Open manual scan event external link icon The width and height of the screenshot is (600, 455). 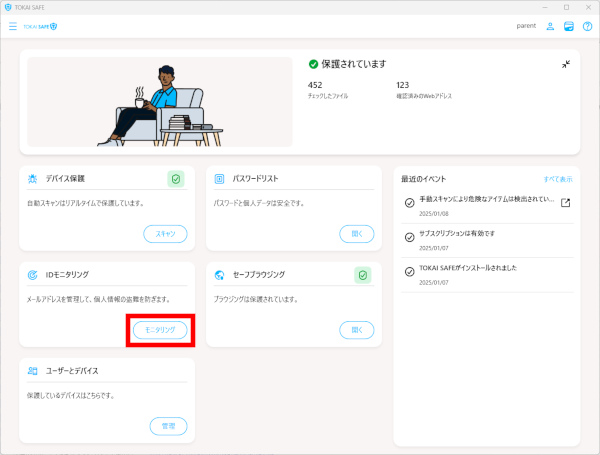[x=565, y=203]
